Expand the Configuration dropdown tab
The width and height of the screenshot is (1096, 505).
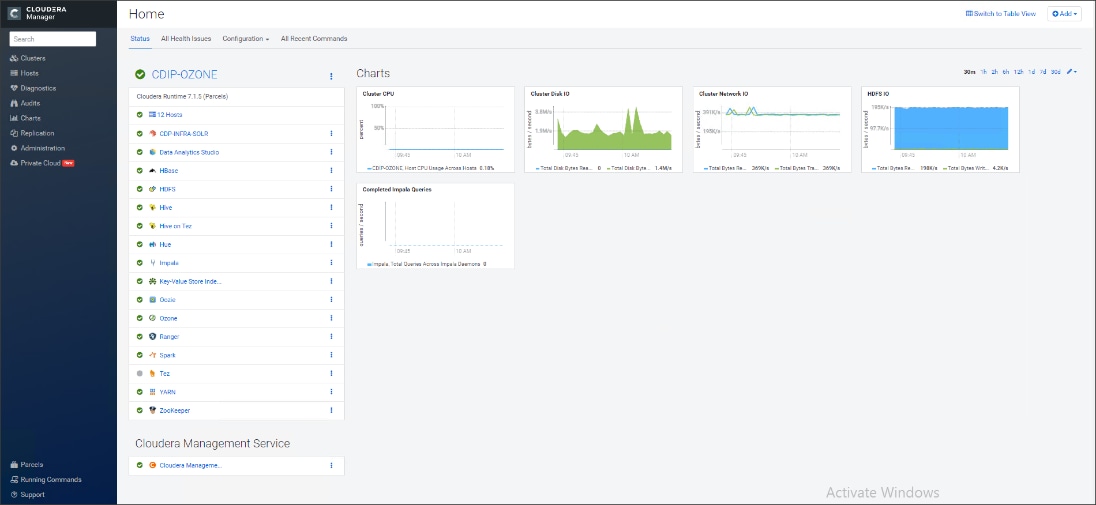click(x=245, y=38)
